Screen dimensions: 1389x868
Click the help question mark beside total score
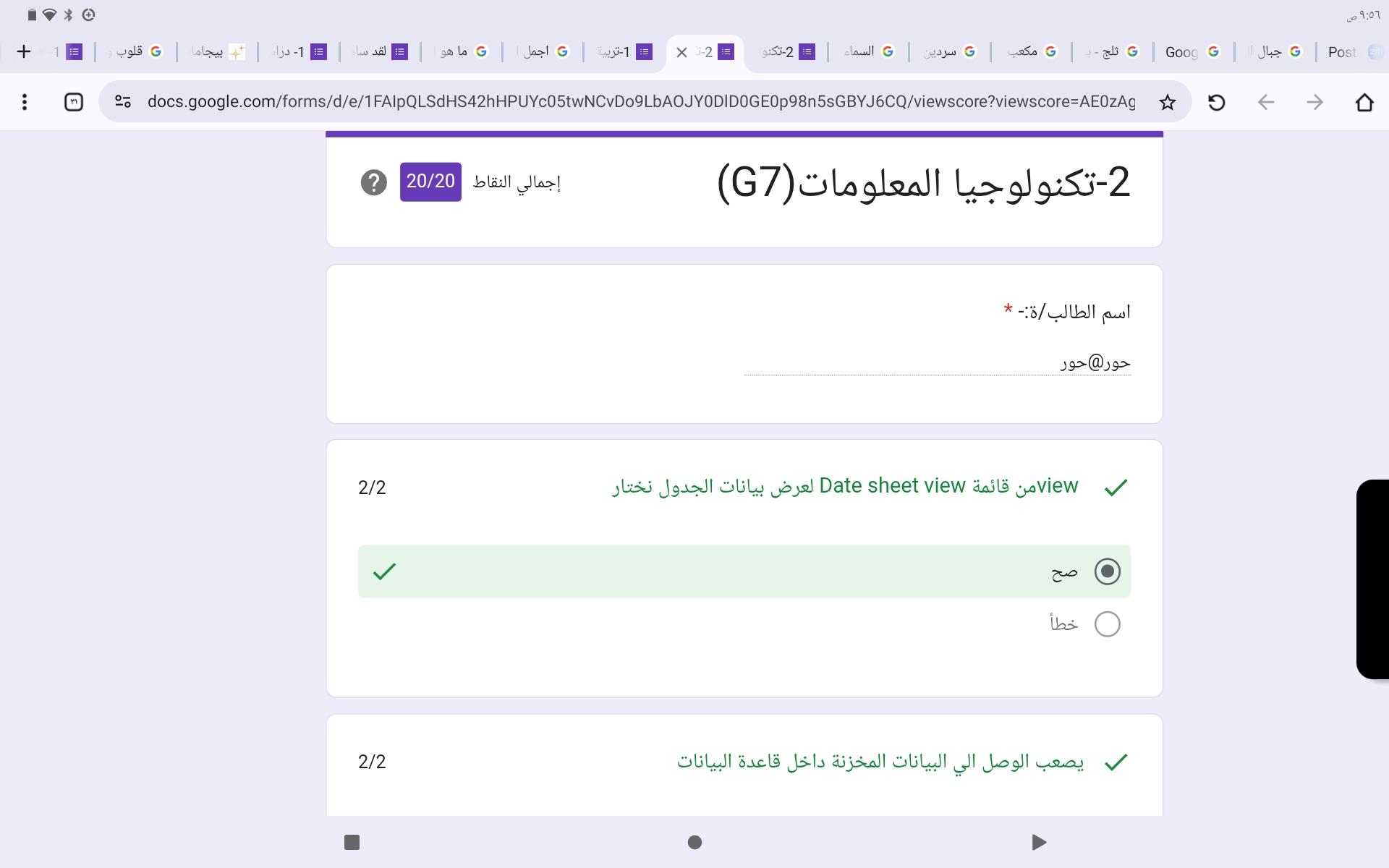[x=373, y=182]
